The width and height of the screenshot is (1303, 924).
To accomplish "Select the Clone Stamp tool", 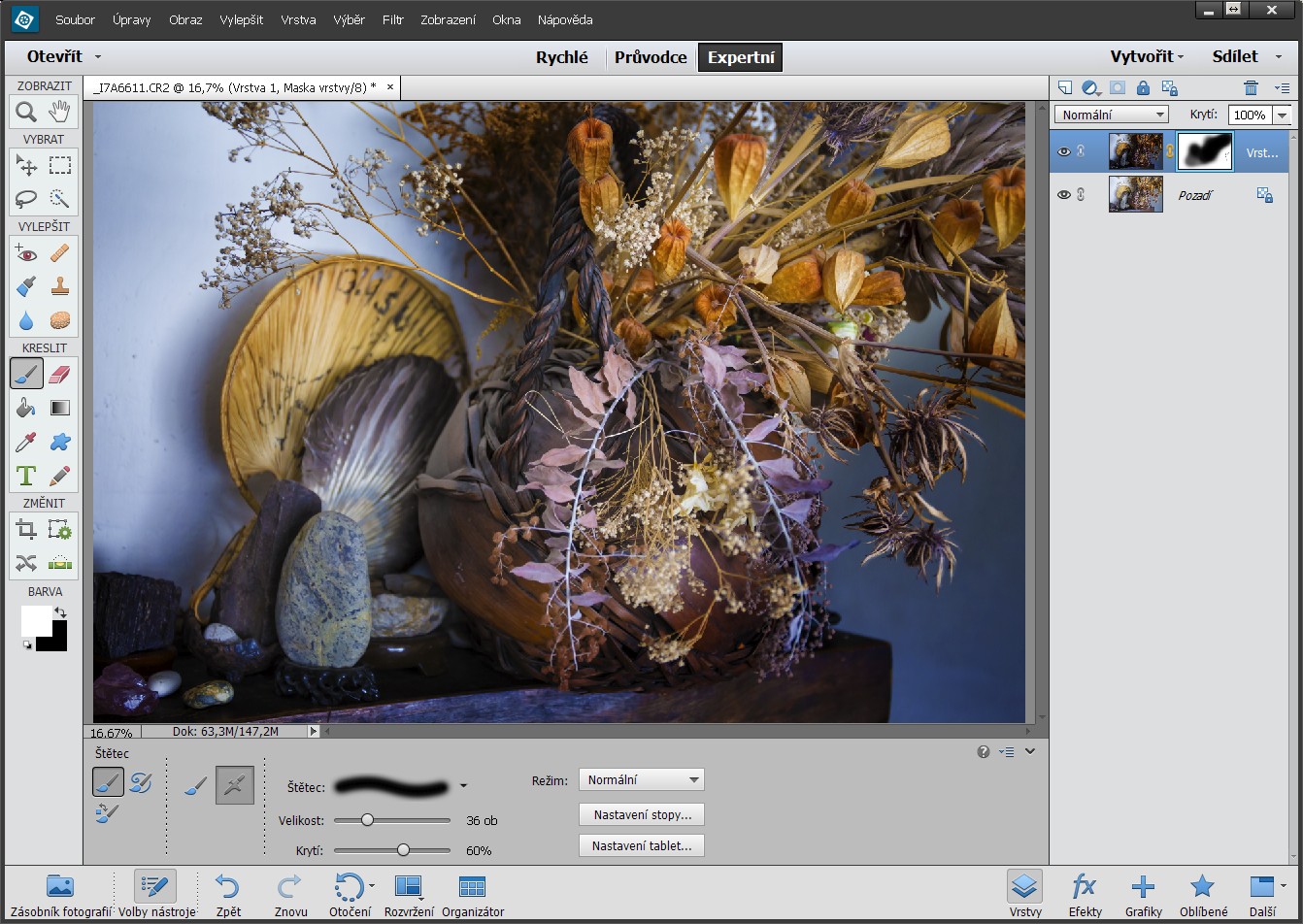I will (x=60, y=287).
